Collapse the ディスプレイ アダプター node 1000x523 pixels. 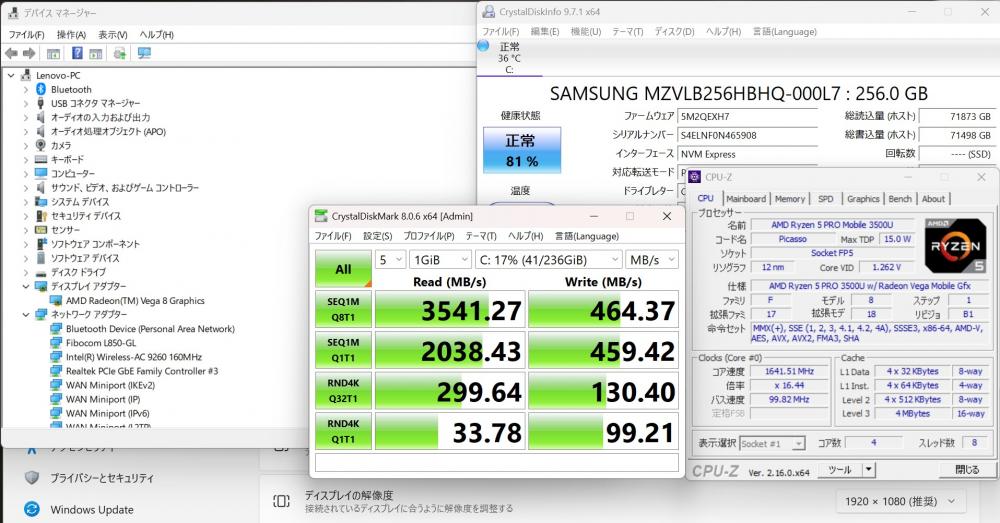coord(26,286)
